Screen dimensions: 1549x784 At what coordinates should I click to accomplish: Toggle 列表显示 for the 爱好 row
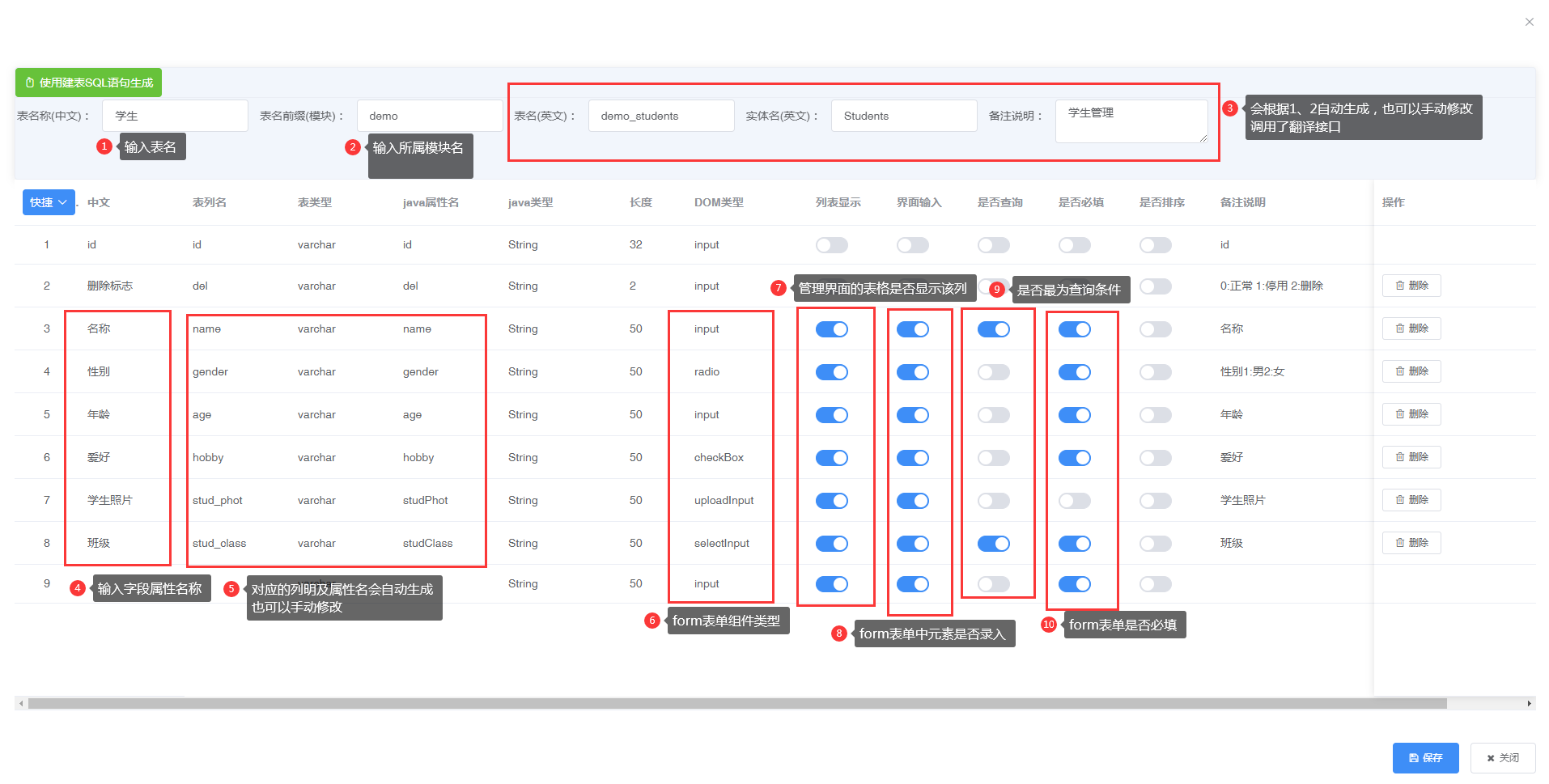(832, 458)
